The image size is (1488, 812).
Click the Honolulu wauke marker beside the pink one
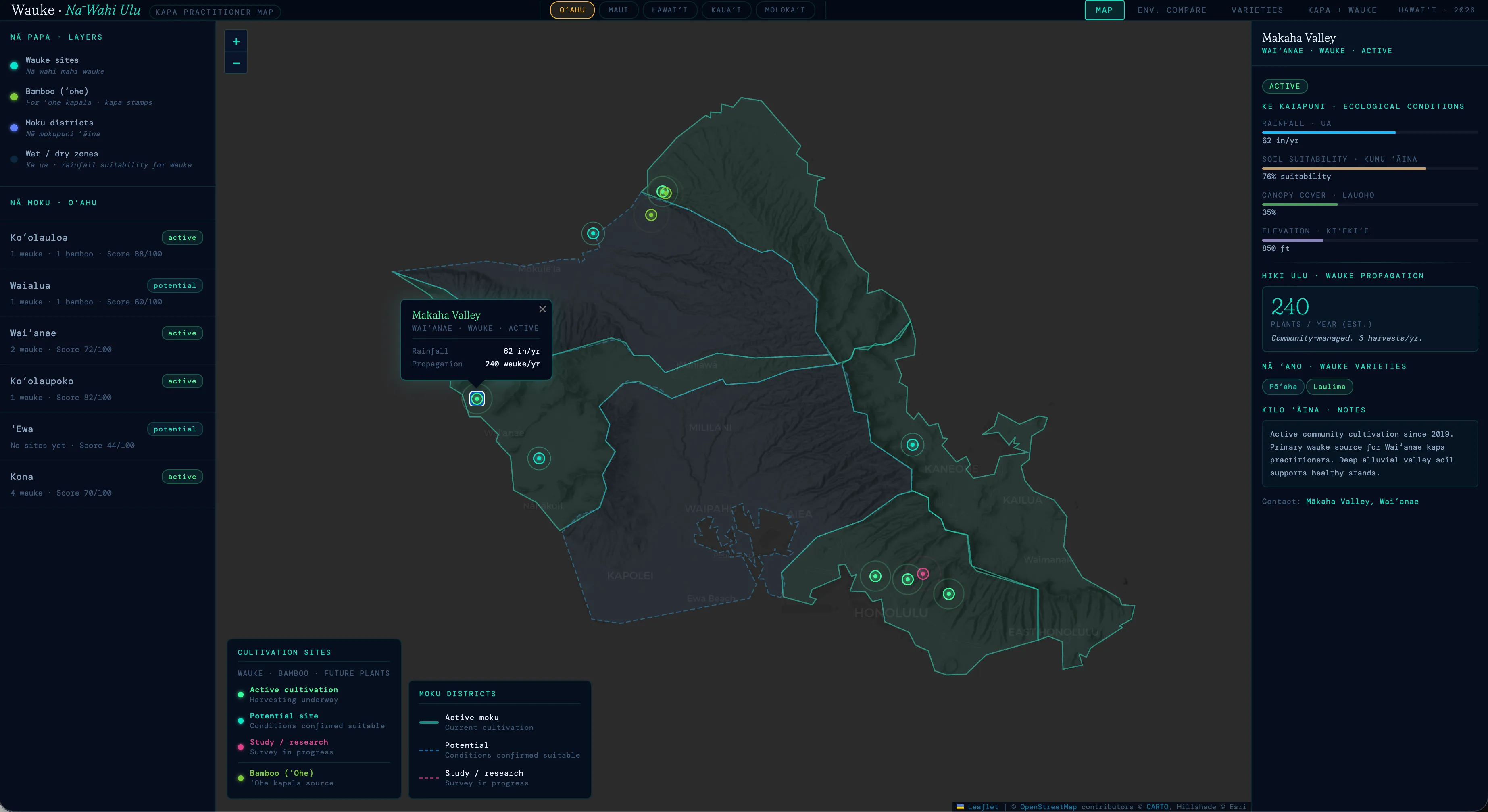coord(907,579)
